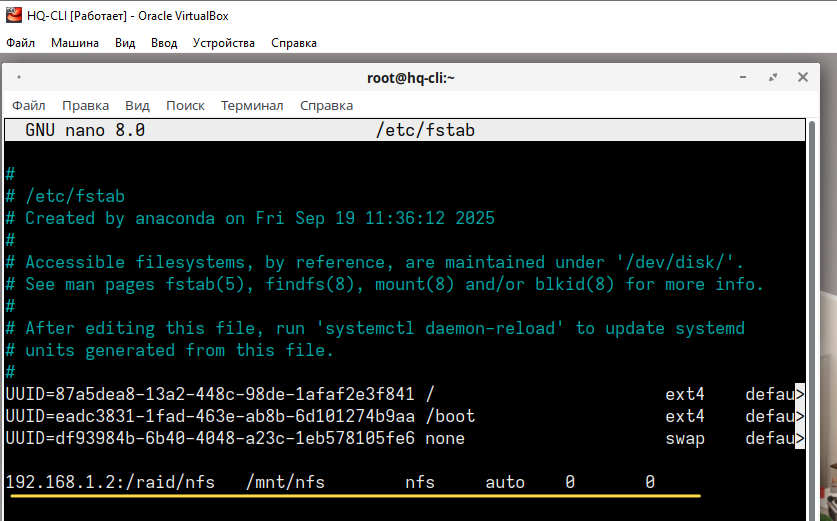Screen dimensions: 837x521
Task: Open the VirtualBox Вид menu
Action: pos(125,43)
